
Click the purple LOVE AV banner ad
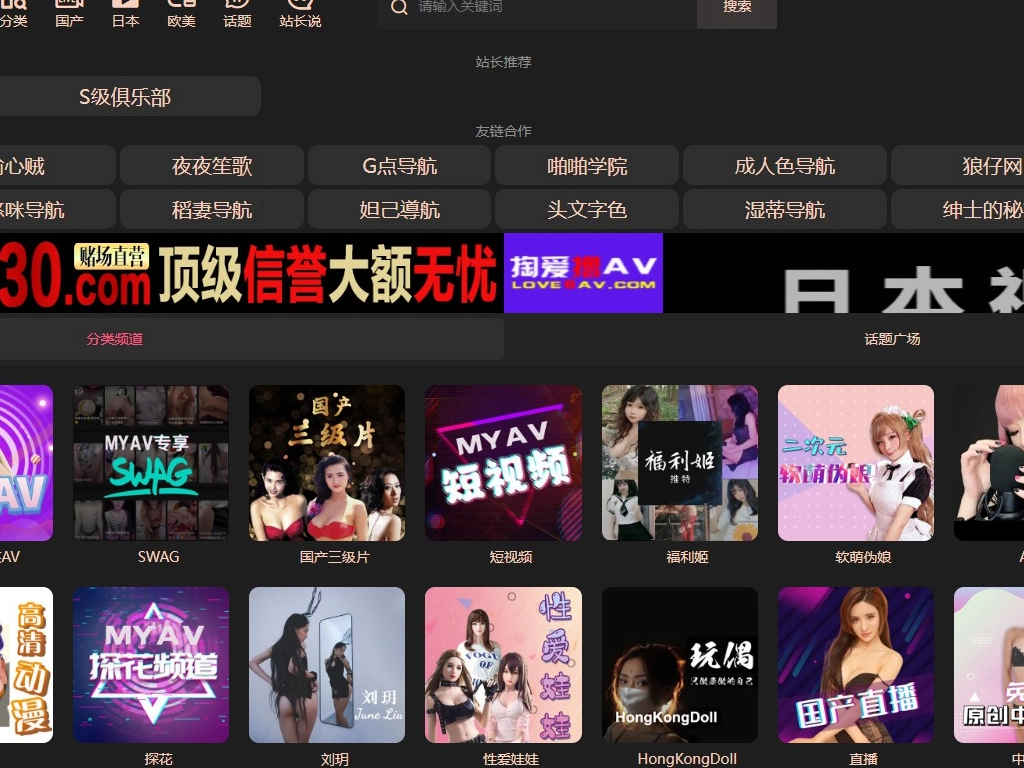583,273
